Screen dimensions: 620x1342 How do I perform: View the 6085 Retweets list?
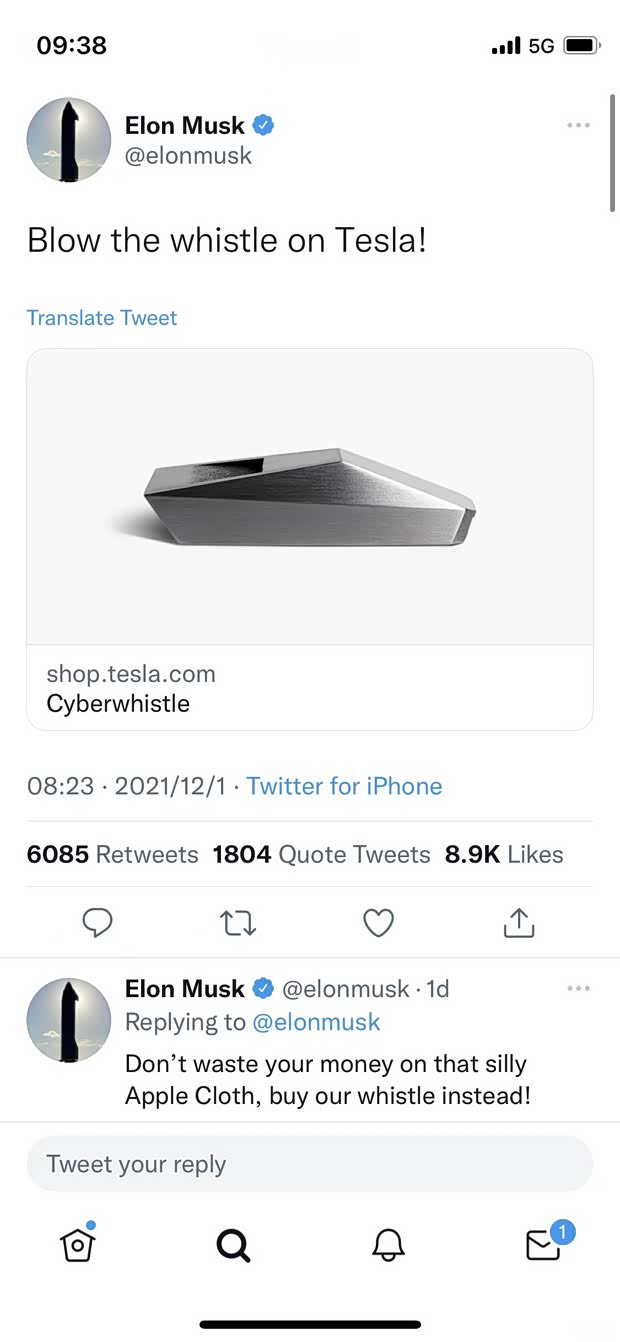coord(112,854)
